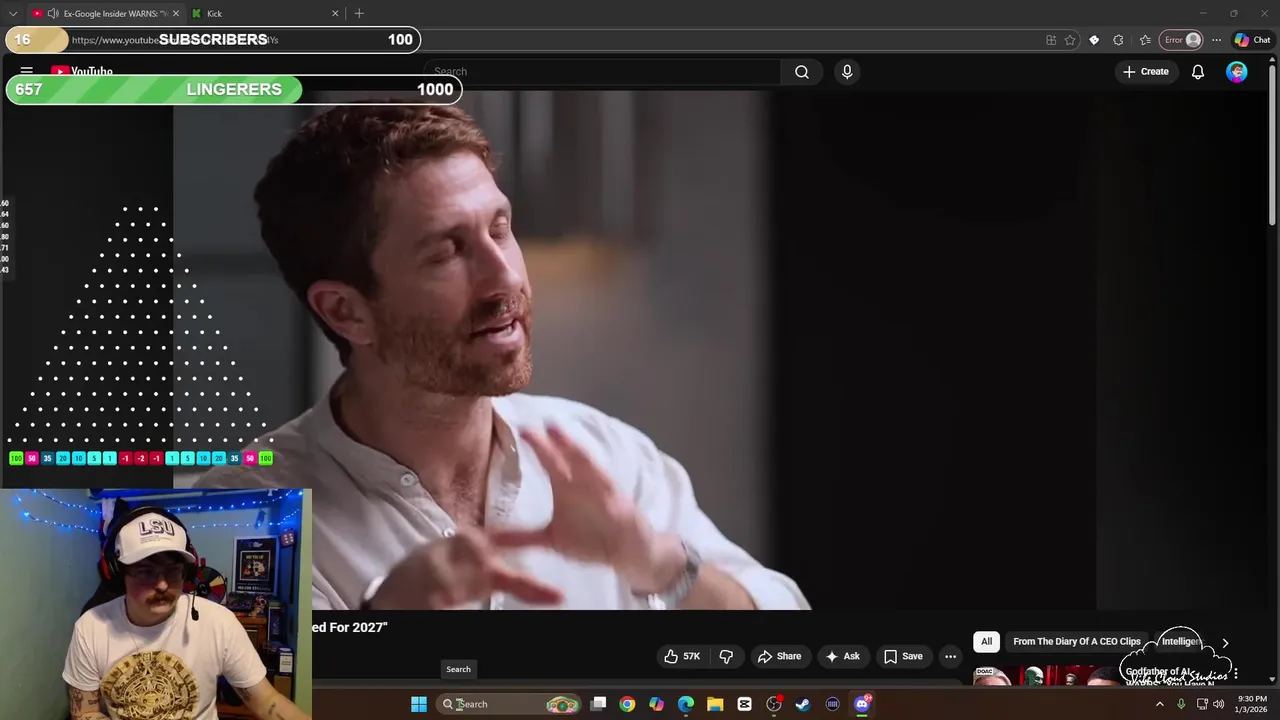Open the B extension icon in Edge toolbar
The image size is (1280, 720).
(x=1094, y=40)
